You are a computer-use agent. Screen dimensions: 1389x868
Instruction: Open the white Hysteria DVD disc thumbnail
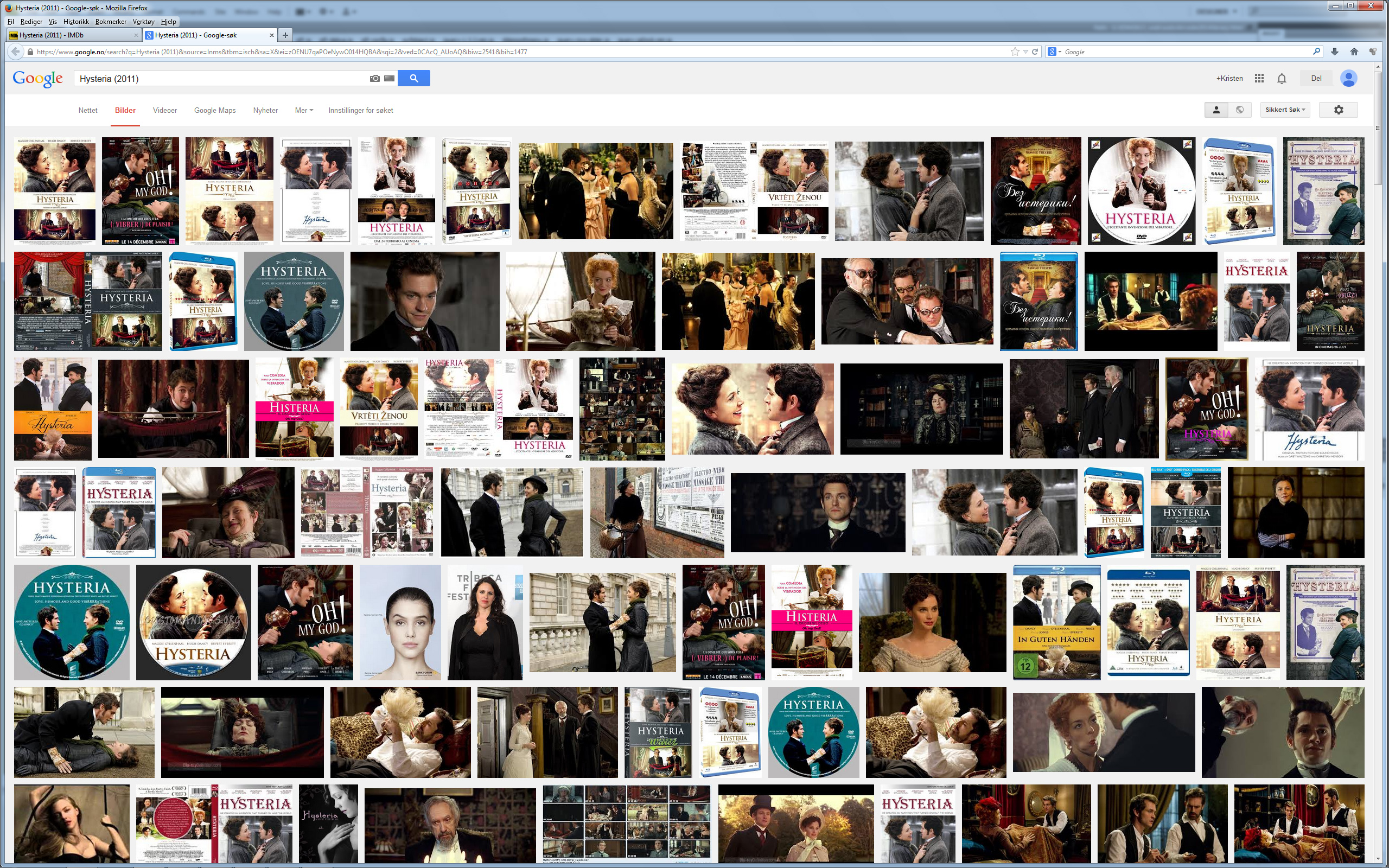(x=1141, y=190)
